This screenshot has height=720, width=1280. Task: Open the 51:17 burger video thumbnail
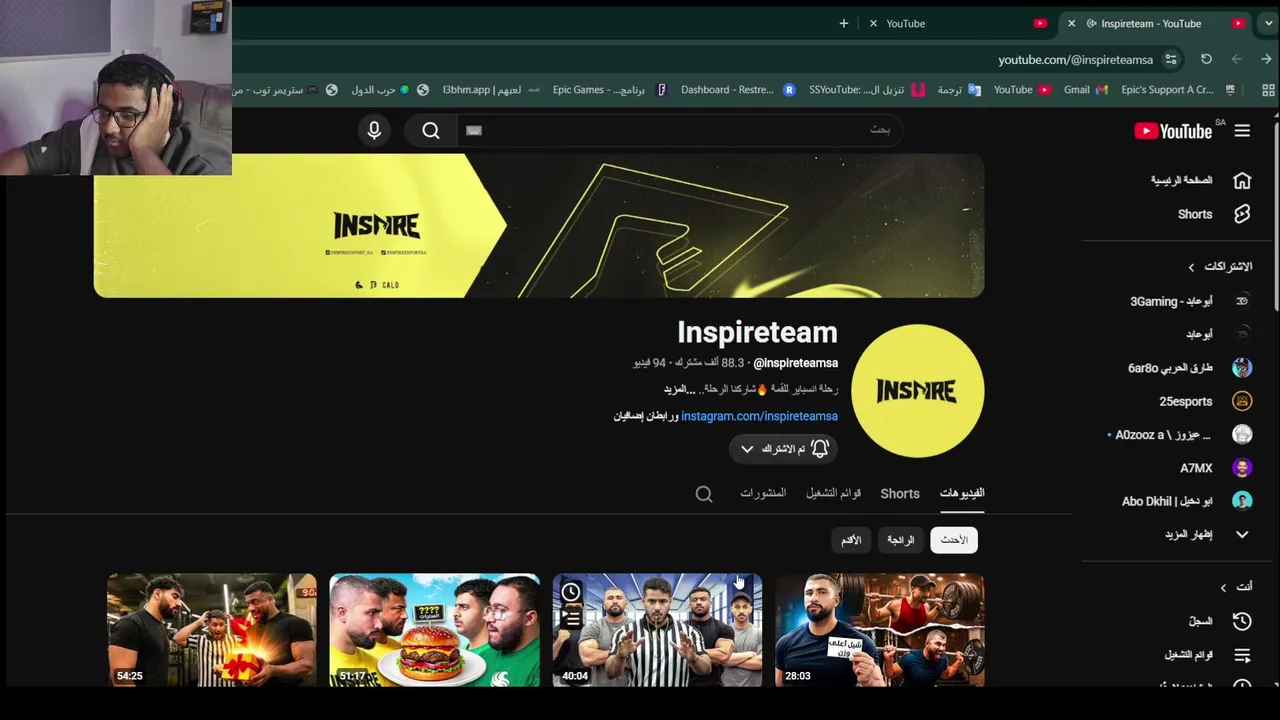pyautogui.click(x=434, y=630)
